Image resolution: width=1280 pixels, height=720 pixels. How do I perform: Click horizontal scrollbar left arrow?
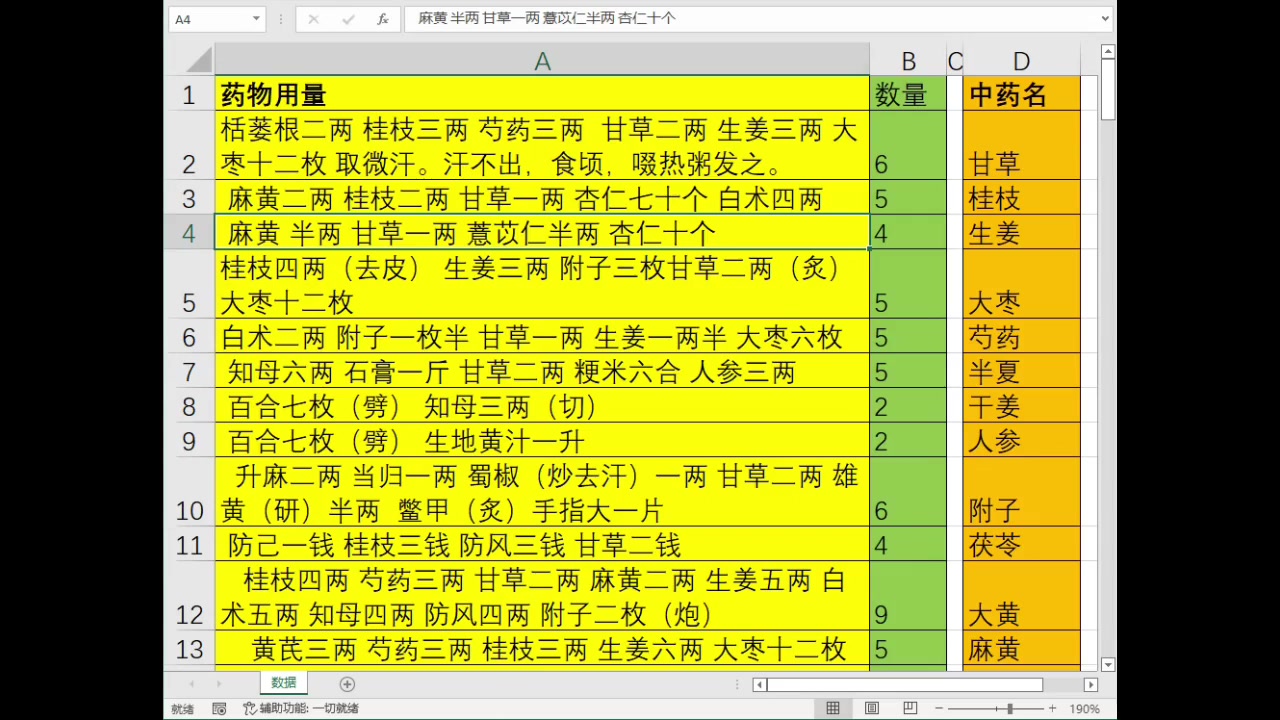coord(760,685)
